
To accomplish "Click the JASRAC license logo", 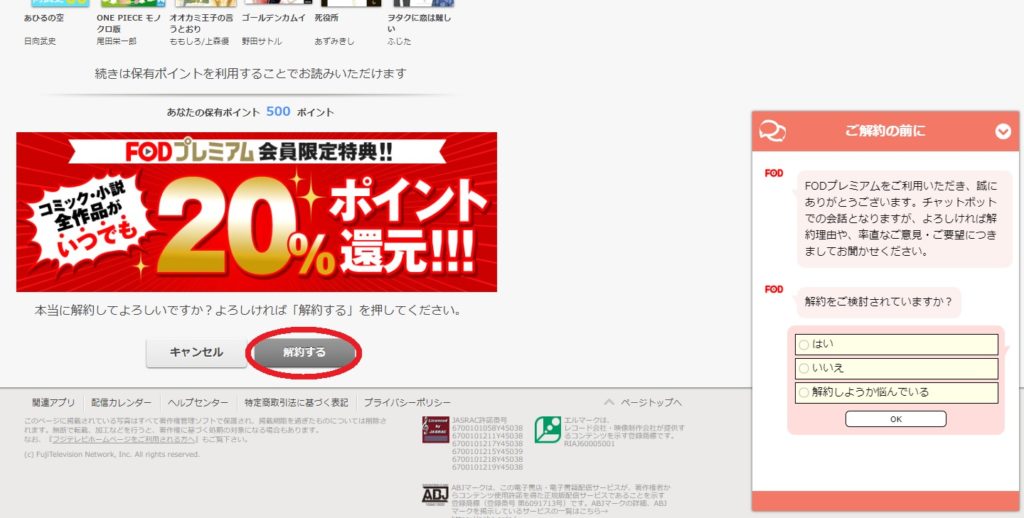I will (x=435, y=429).
